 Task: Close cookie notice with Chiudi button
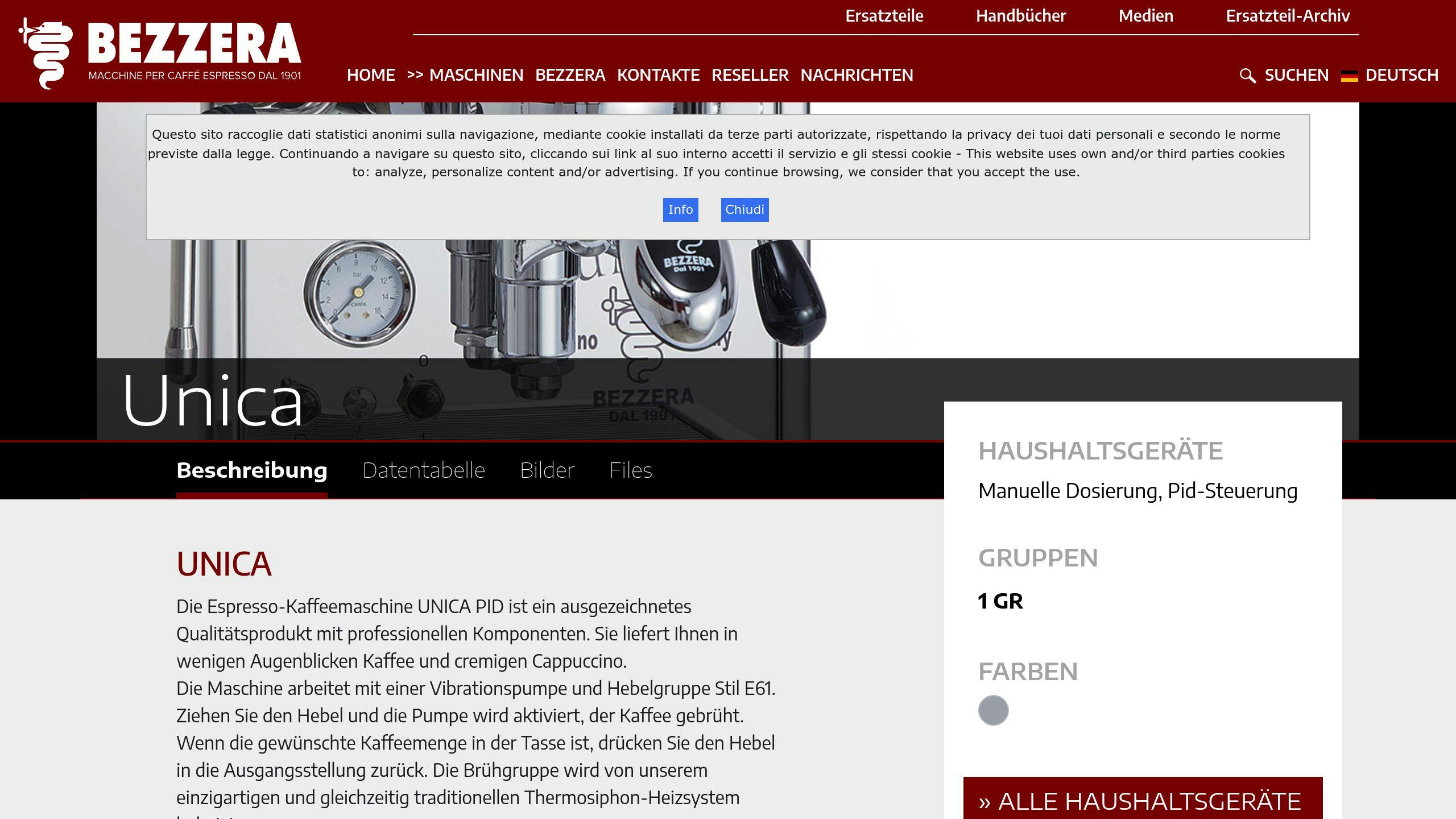pyautogui.click(x=744, y=210)
